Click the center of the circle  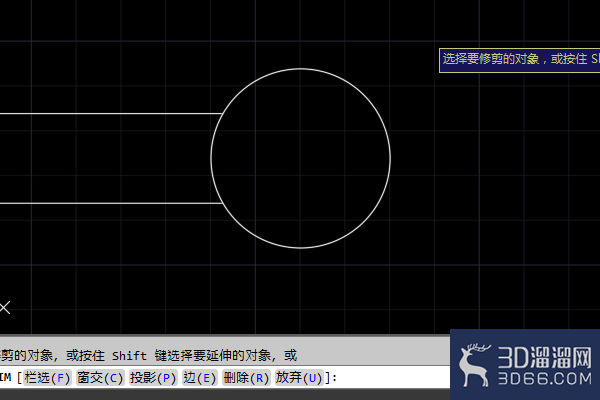tap(300, 158)
